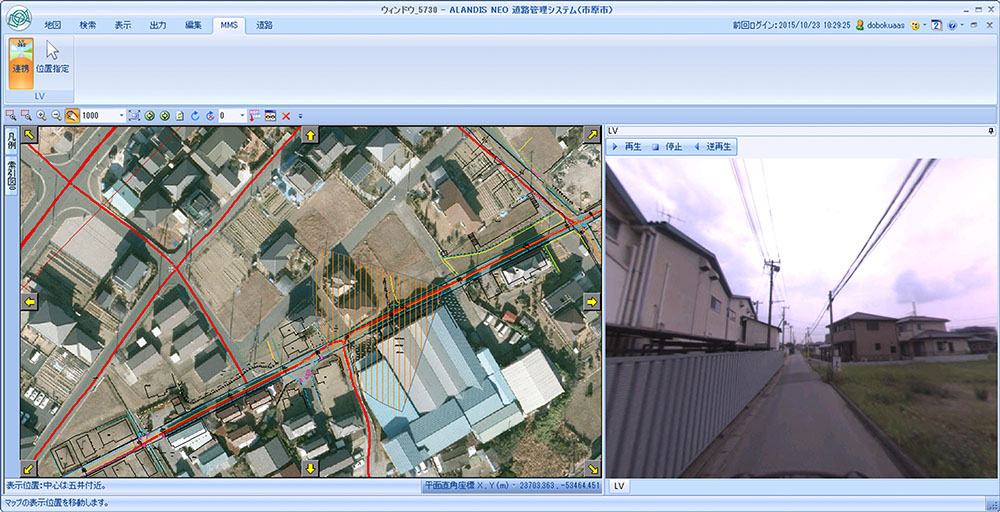Click the zoom in magnifier icon
This screenshot has width=1000, height=512.
tap(42, 116)
